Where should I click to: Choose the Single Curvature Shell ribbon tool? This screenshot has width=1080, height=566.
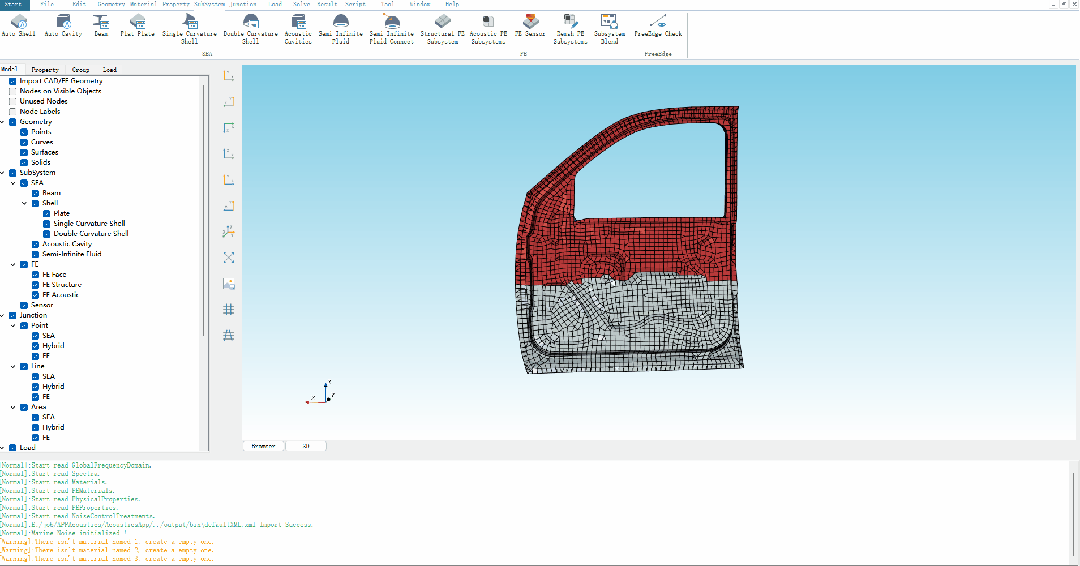tap(189, 30)
